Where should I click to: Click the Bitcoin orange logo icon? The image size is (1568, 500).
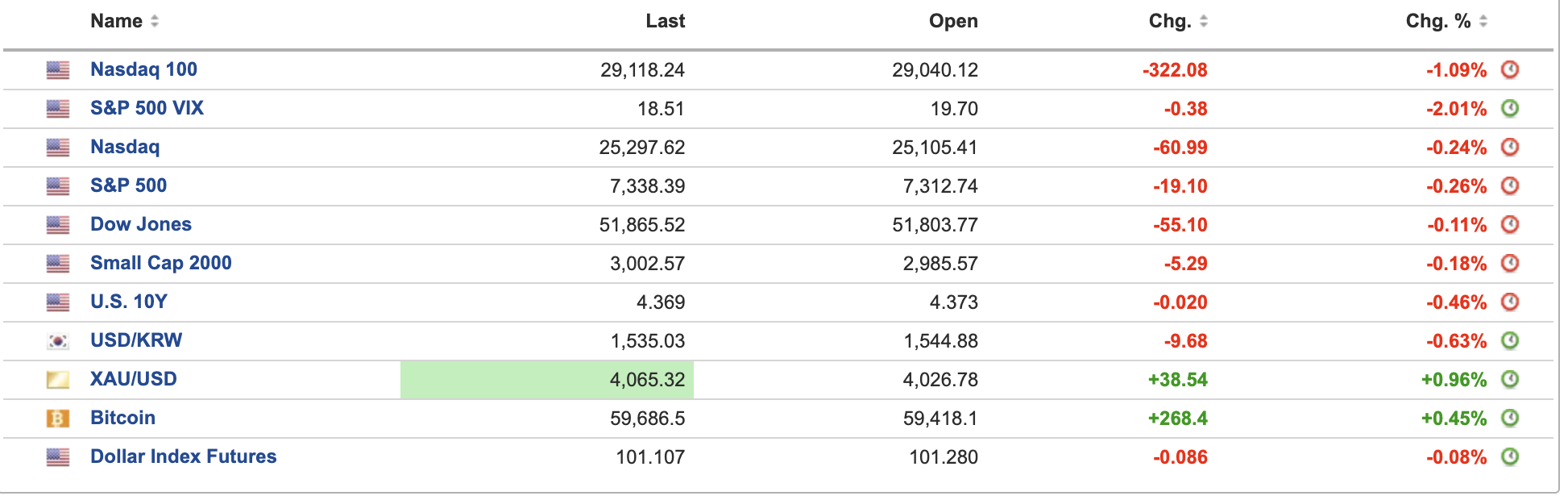(58, 418)
